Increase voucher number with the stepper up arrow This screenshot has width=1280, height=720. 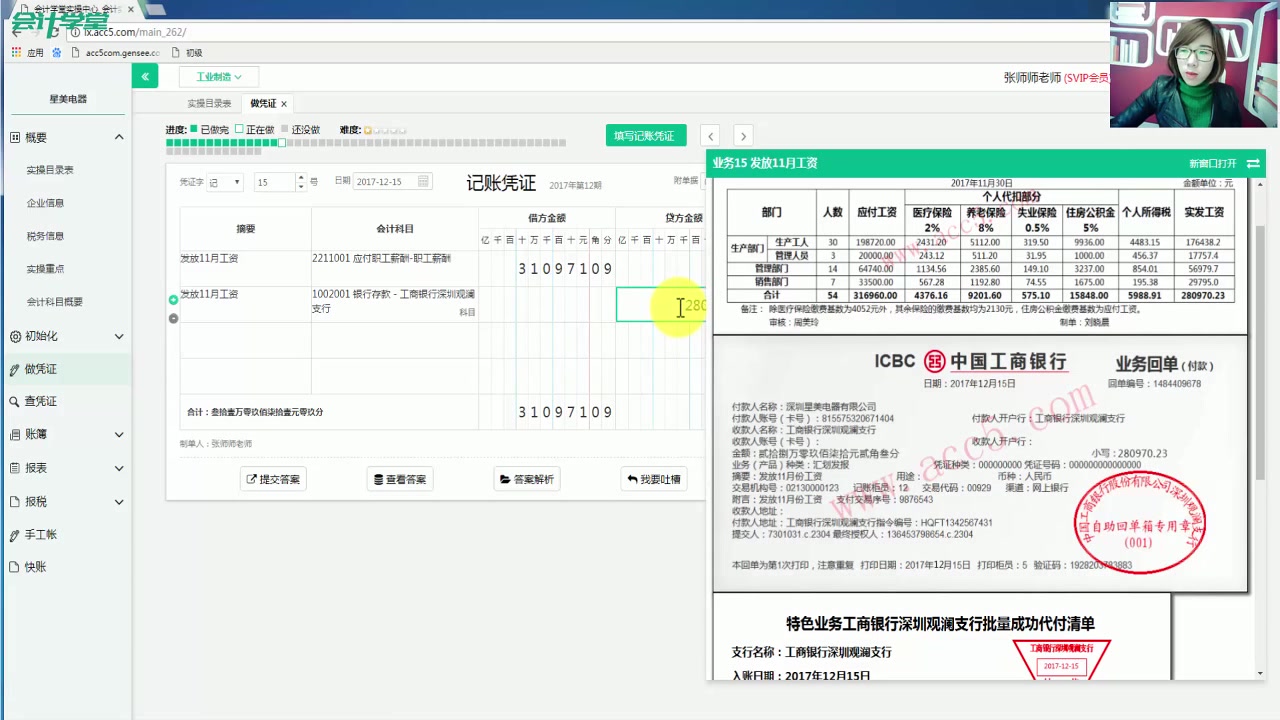pos(301,177)
